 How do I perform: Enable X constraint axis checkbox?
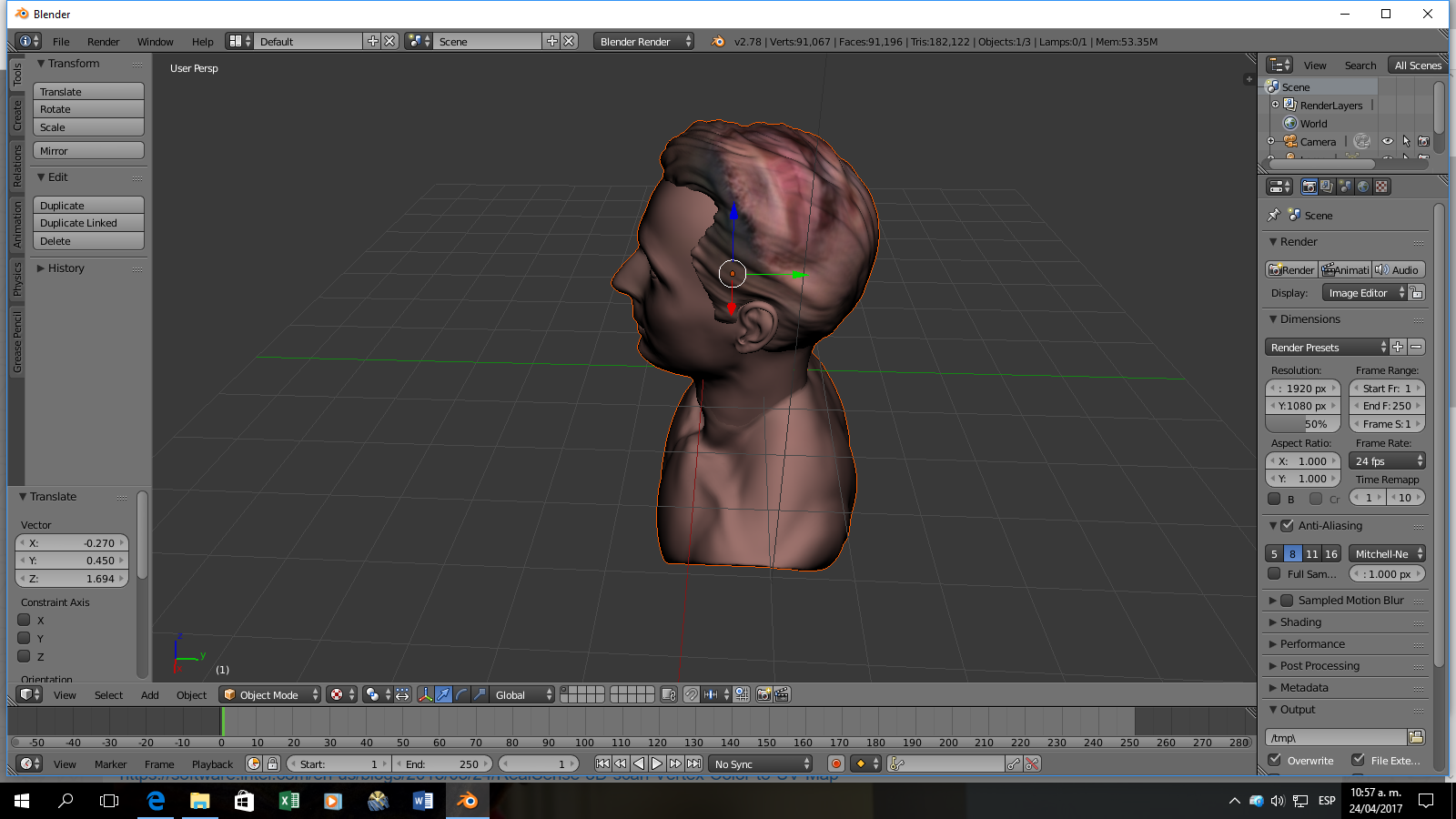pos(25,620)
